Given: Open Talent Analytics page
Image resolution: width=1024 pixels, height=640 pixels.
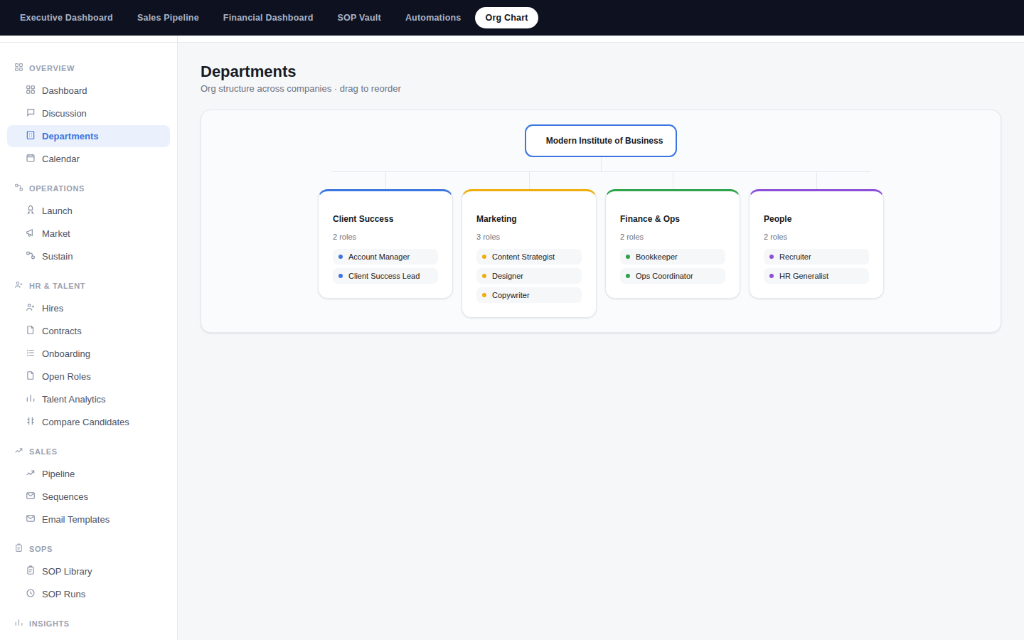Looking at the screenshot, I should pos(88,399).
